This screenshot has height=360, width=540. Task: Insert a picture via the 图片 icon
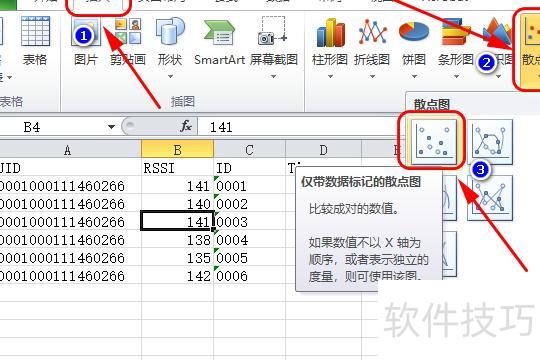(86, 32)
